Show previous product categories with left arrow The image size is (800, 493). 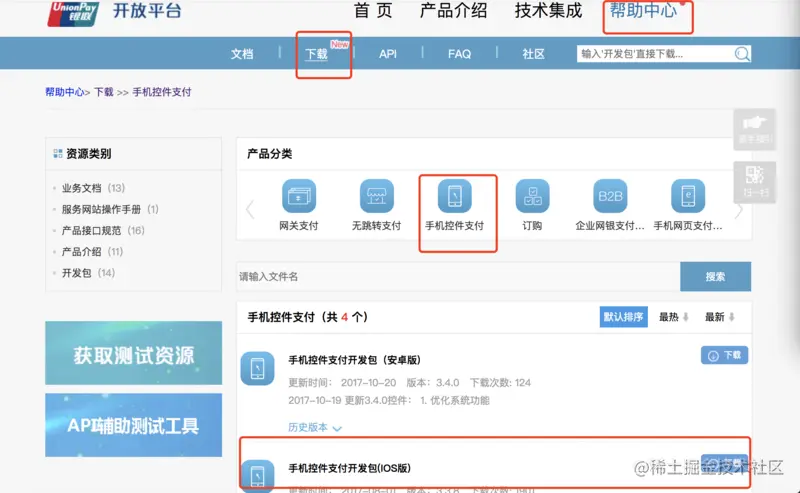coord(250,209)
